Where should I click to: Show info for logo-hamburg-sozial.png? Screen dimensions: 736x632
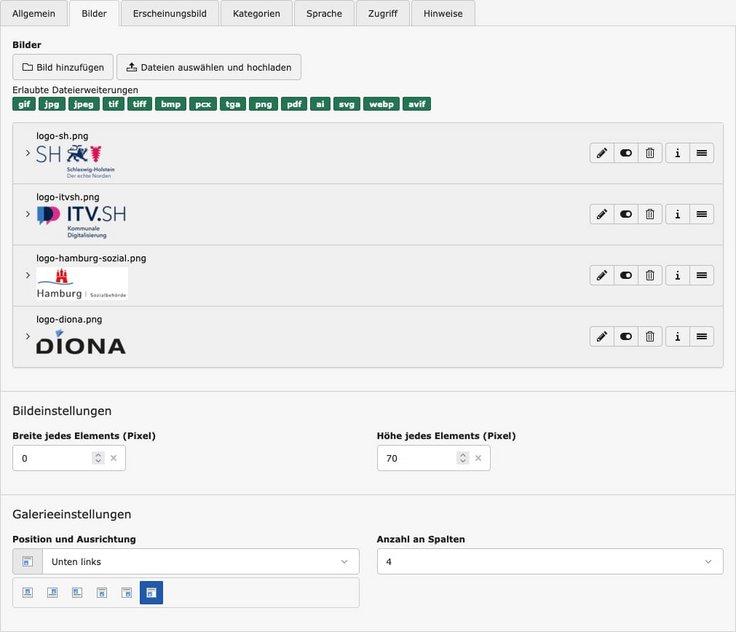tap(677, 275)
